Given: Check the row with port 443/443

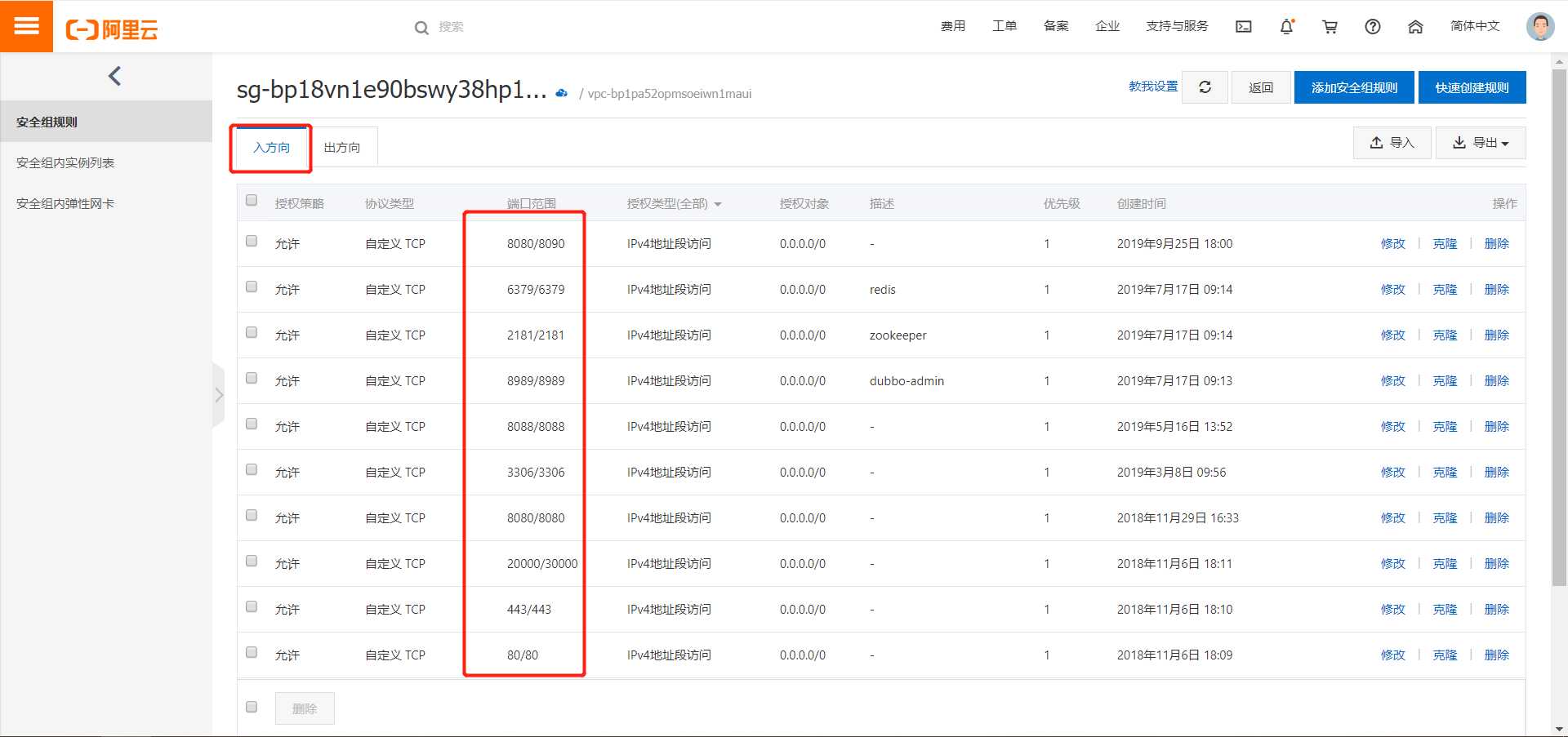Looking at the screenshot, I should coord(252,606).
